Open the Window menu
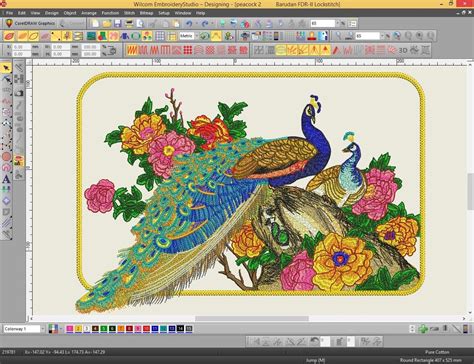The width and height of the screenshot is (474, 364). (x=183, y=13)
